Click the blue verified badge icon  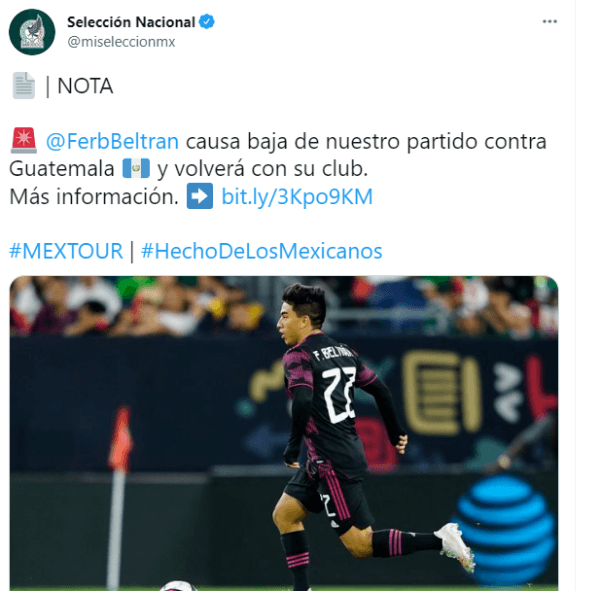(207, 21)
